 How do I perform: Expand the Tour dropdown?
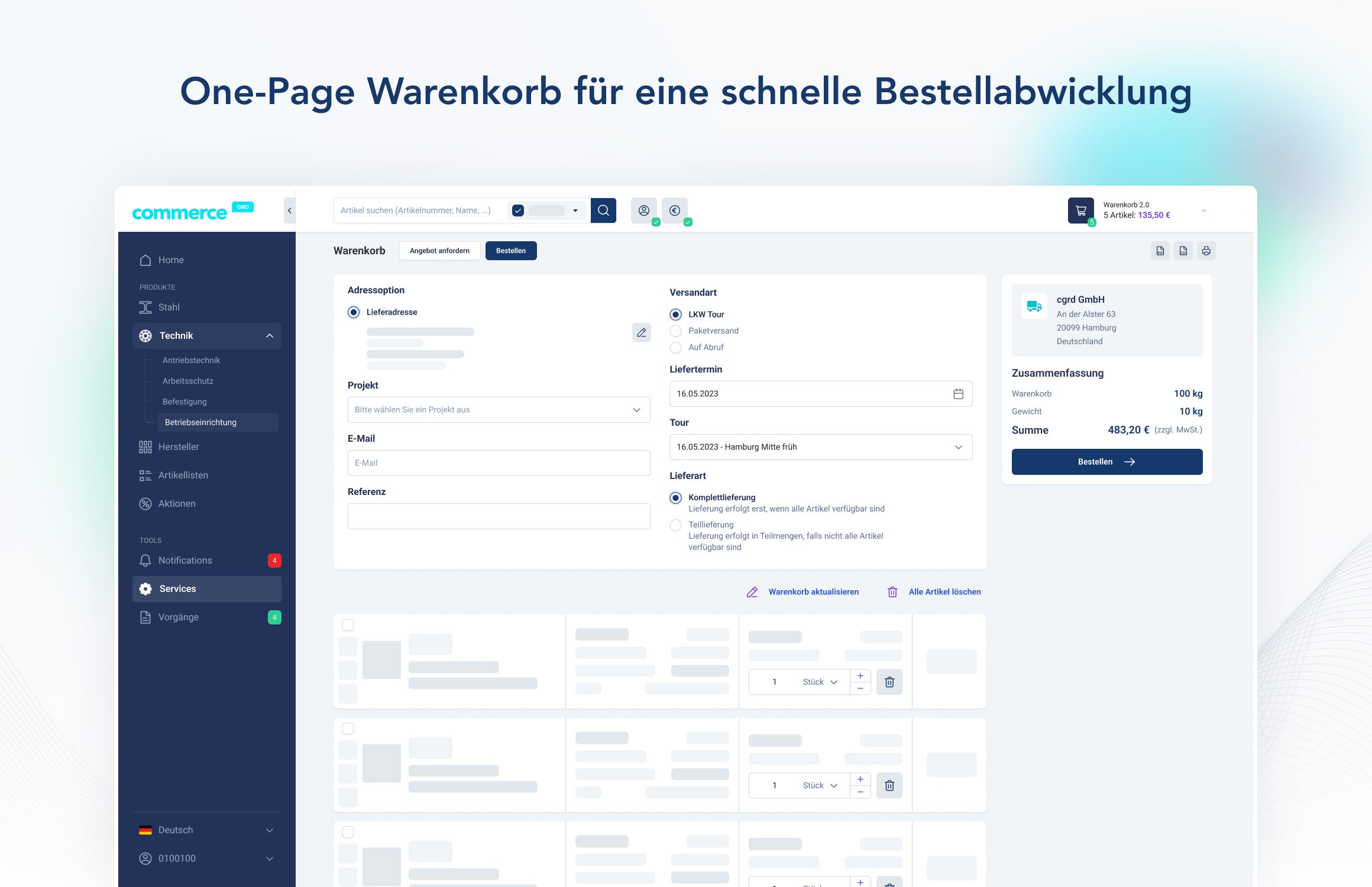(x=820, y=447)
